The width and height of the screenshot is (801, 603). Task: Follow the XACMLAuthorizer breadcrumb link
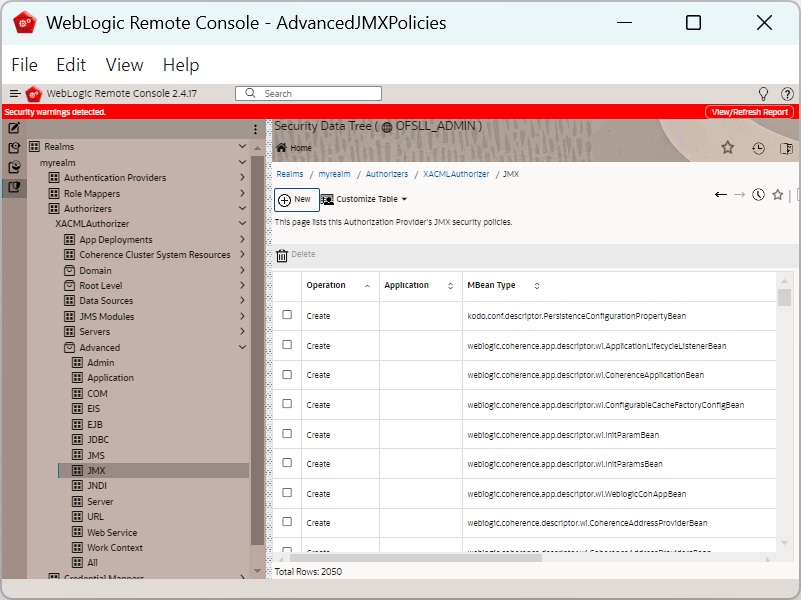coord(456,174)
